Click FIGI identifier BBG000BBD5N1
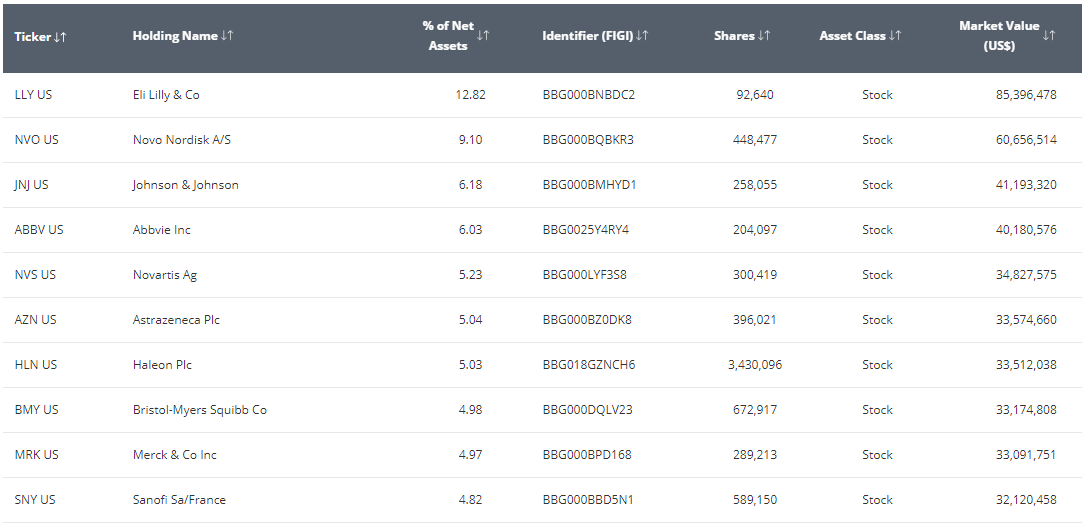The height and width of the screenshot is (524, 1082). pyautogui.click(x=588, y=499)
